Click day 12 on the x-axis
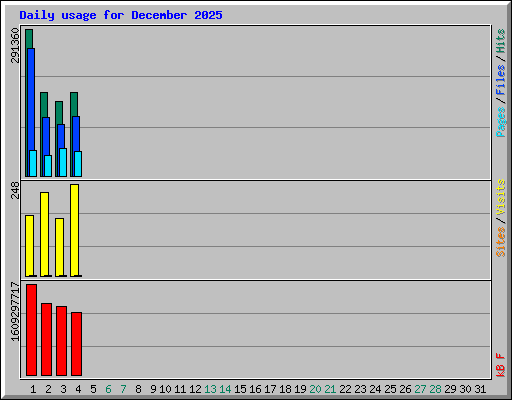 click(x=195, y=389)
